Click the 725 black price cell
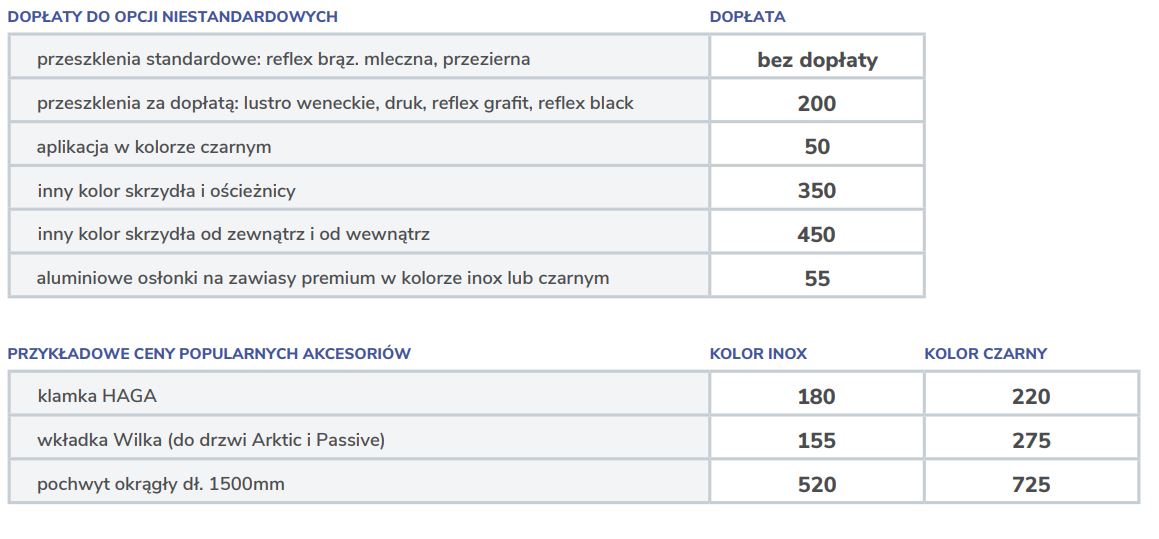The image size is (1159, 539). [x=1031, y=485]
